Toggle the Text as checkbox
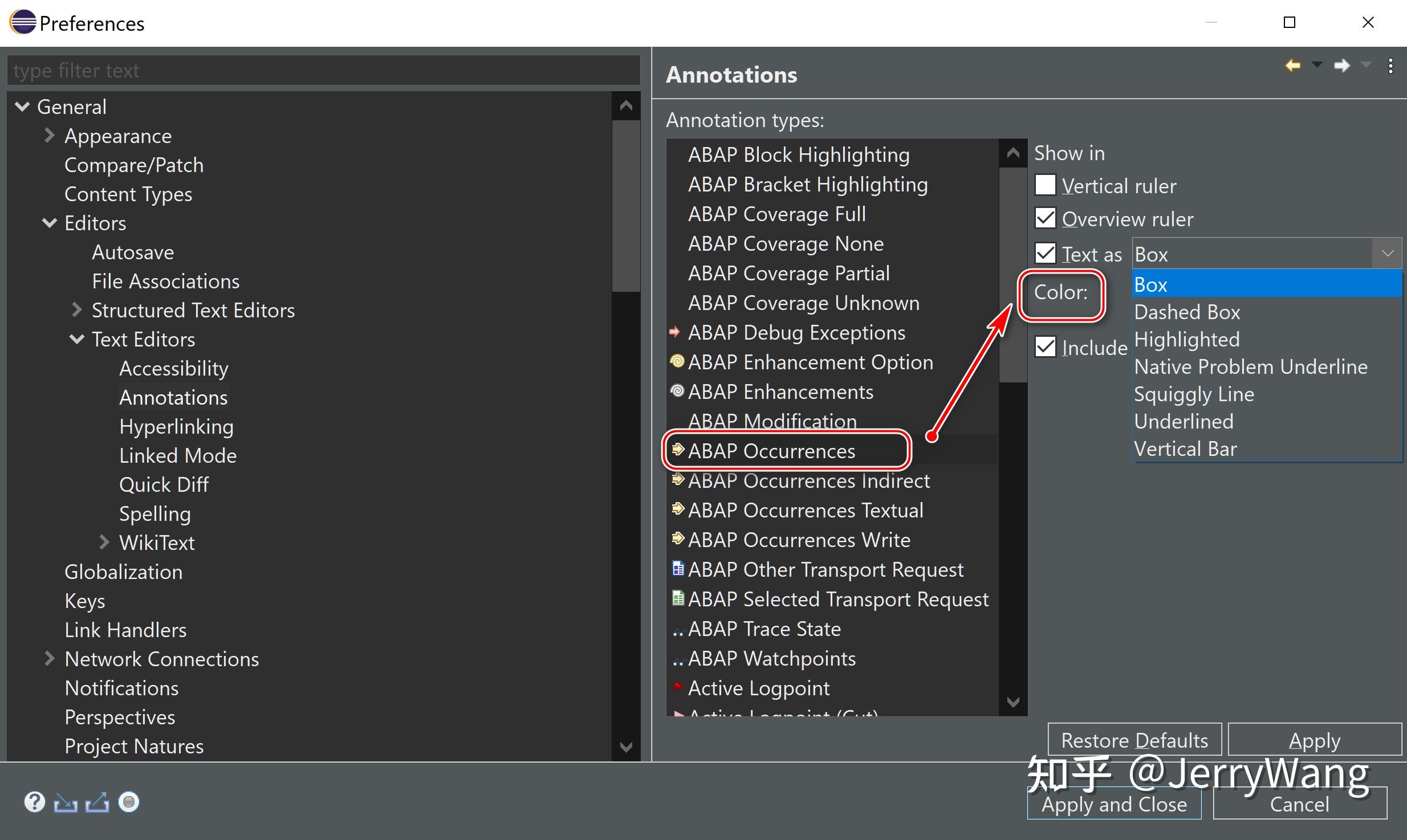1407x840 pixels. pos(1045,253)
